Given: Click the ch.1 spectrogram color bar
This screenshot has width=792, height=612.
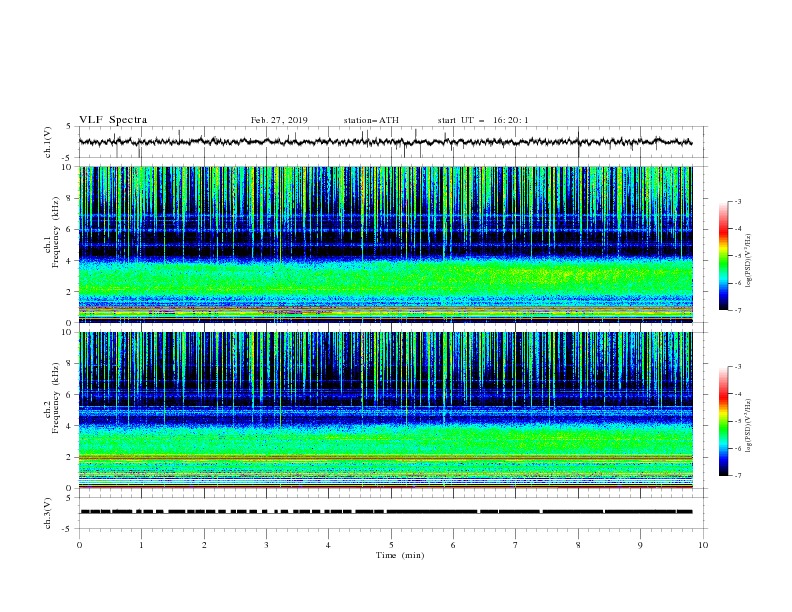Looking at the screenshot, I should [723, 256].
